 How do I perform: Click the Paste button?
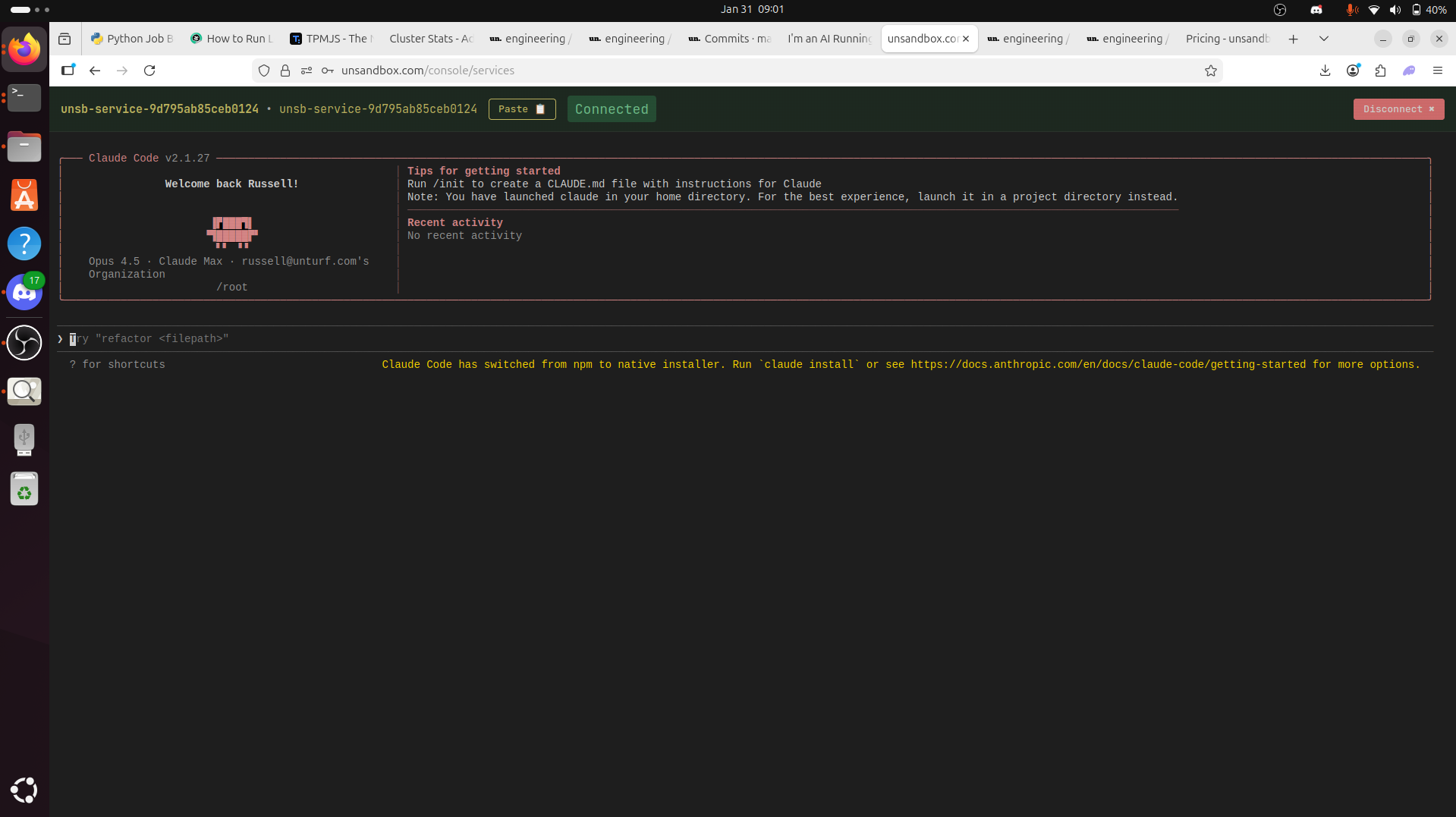click(521, 108)
